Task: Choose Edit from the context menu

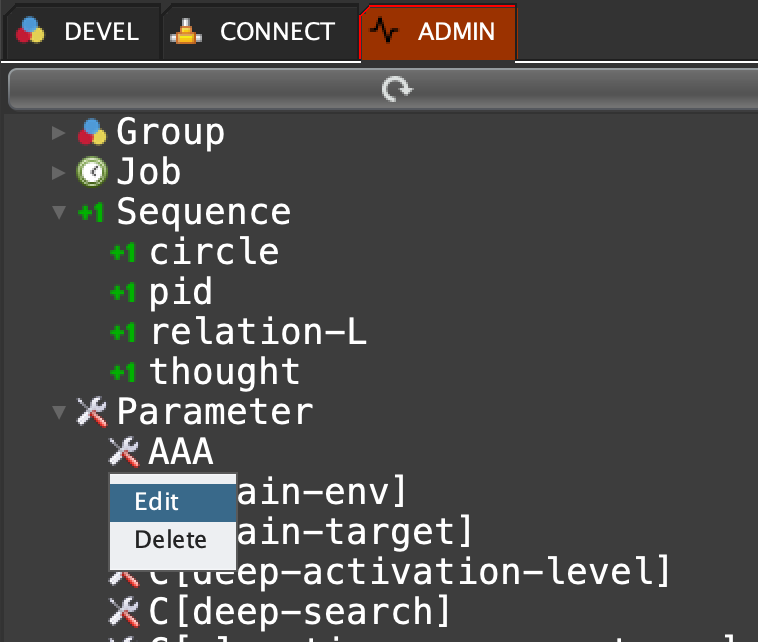Action: [157, 501]
